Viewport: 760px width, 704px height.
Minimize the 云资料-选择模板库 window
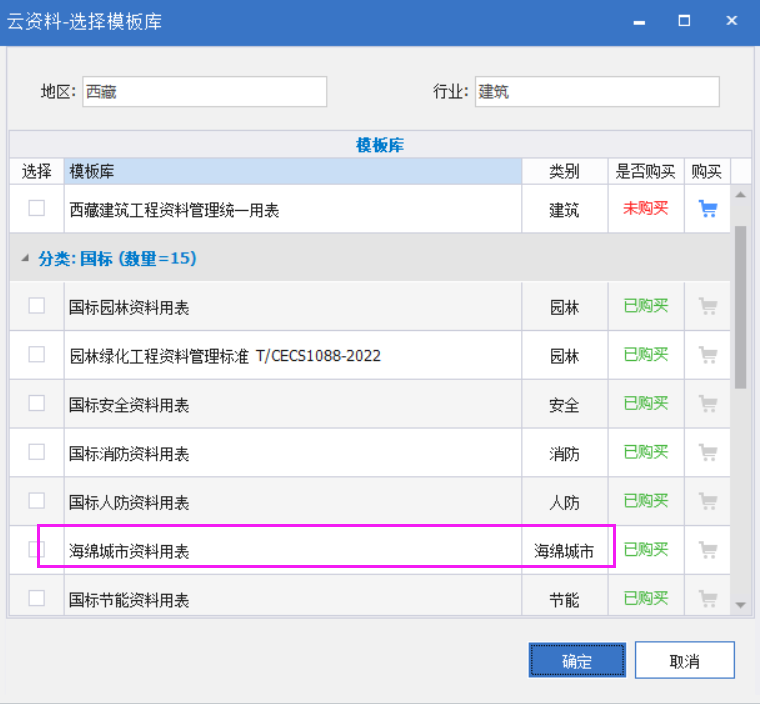click(x=639, y=21)
